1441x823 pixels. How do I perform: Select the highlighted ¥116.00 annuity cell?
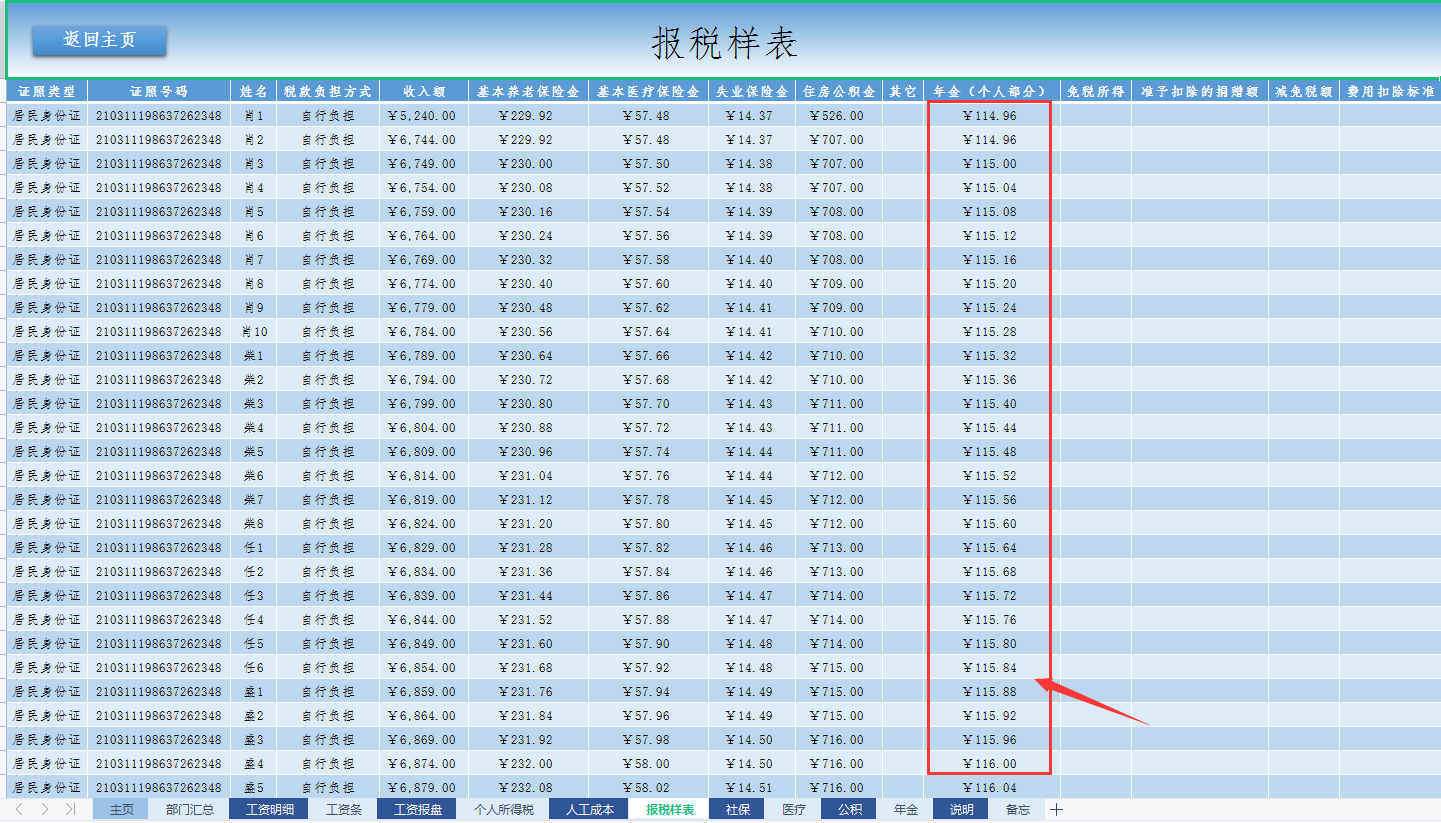988,763
